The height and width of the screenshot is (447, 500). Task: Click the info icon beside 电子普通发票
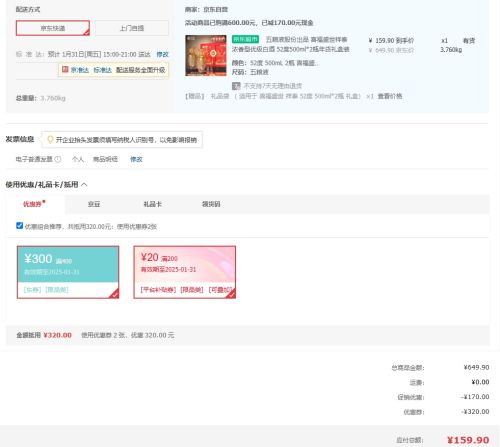coord(58,159)
